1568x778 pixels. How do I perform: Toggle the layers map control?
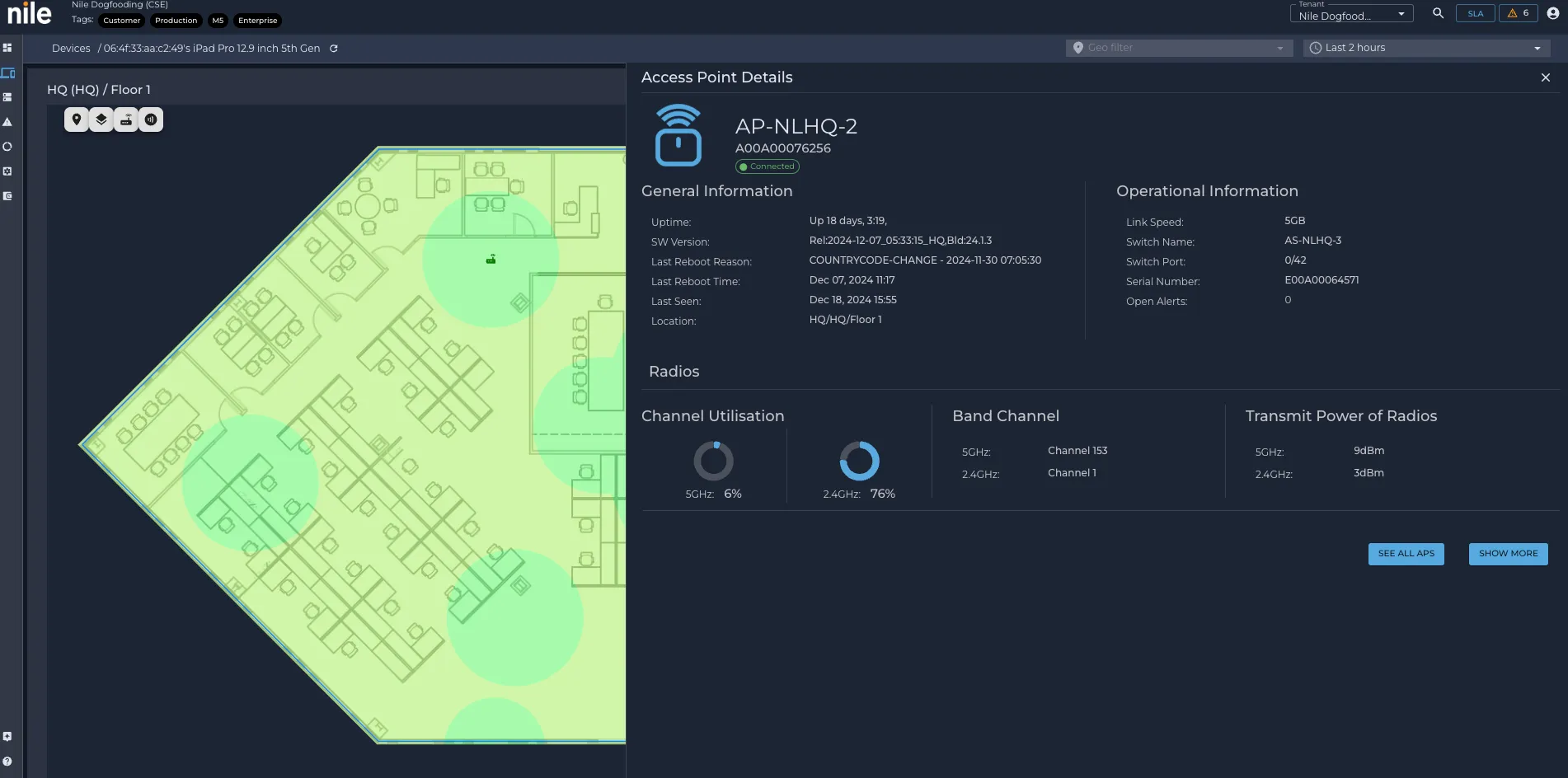tap(101, 120)
